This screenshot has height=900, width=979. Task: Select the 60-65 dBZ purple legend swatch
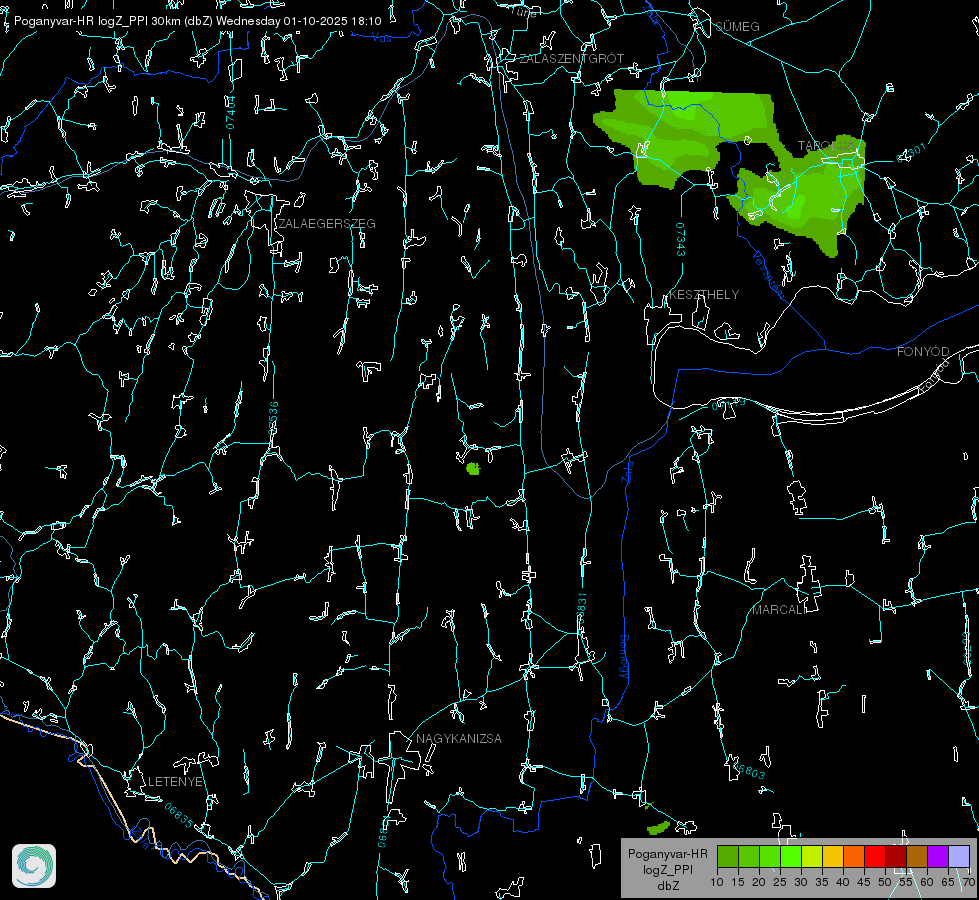[x=938, y=856]
